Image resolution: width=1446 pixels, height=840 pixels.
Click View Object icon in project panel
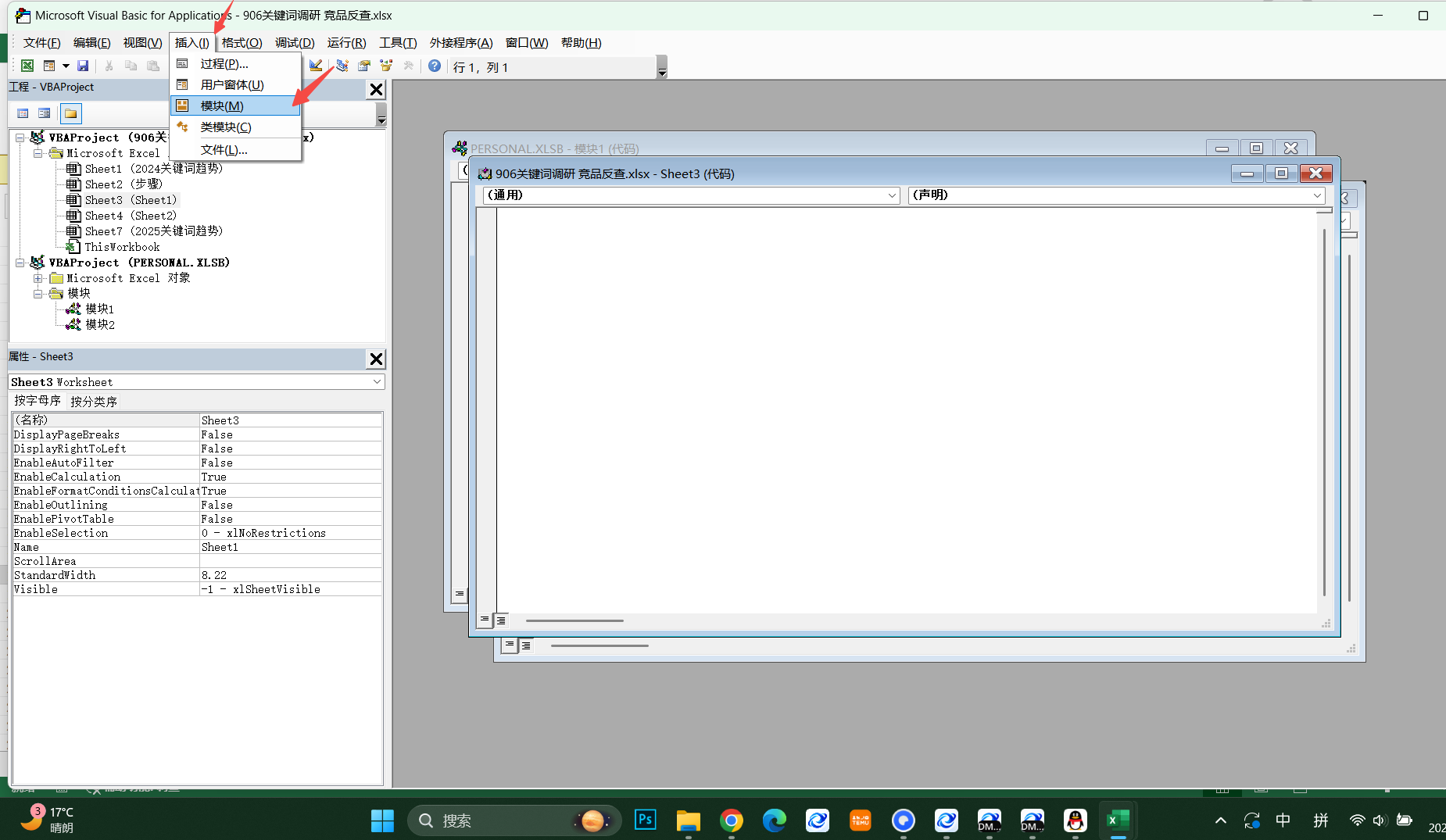pyautogui.click(x=45, y=114)
